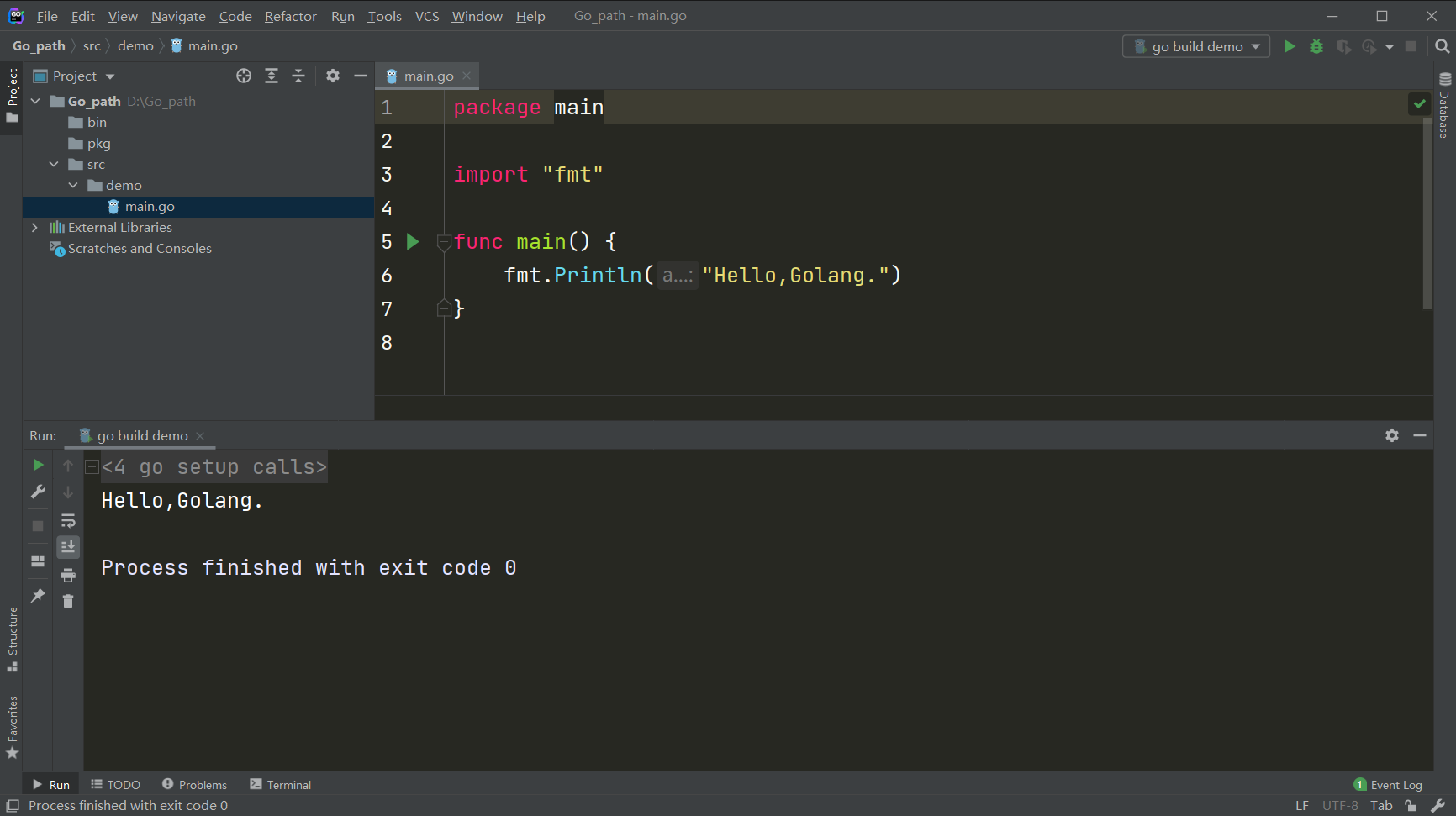Open the go build demo configuration dropdown
The width and height of the screenshot is (1456, 816).
(1195, 46)
